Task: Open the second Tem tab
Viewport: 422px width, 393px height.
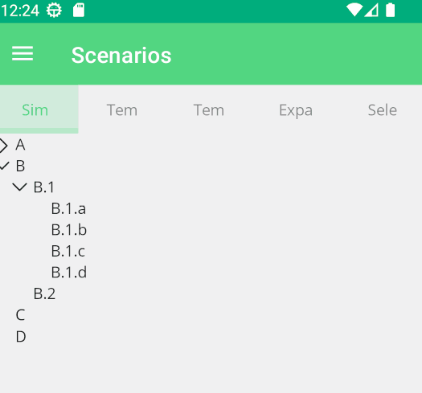Action: tap(209, 110)
